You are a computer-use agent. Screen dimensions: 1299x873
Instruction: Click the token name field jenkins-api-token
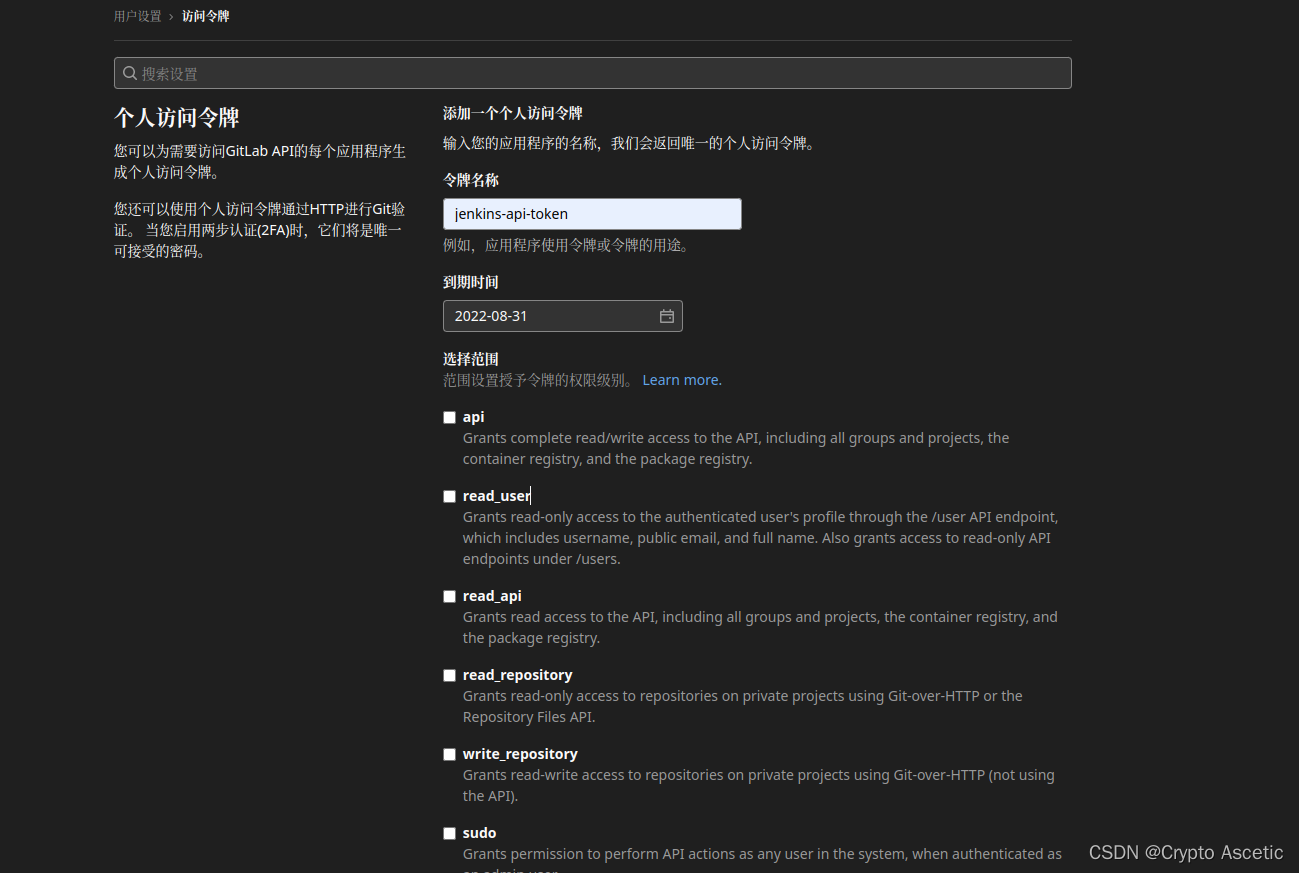[x=592, y=214]
